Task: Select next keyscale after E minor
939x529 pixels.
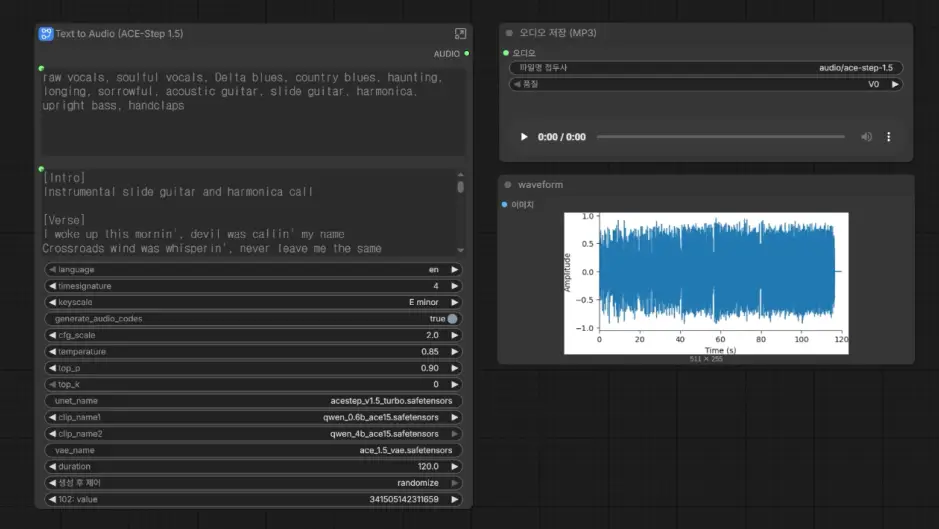Action: tap(455, 302)
